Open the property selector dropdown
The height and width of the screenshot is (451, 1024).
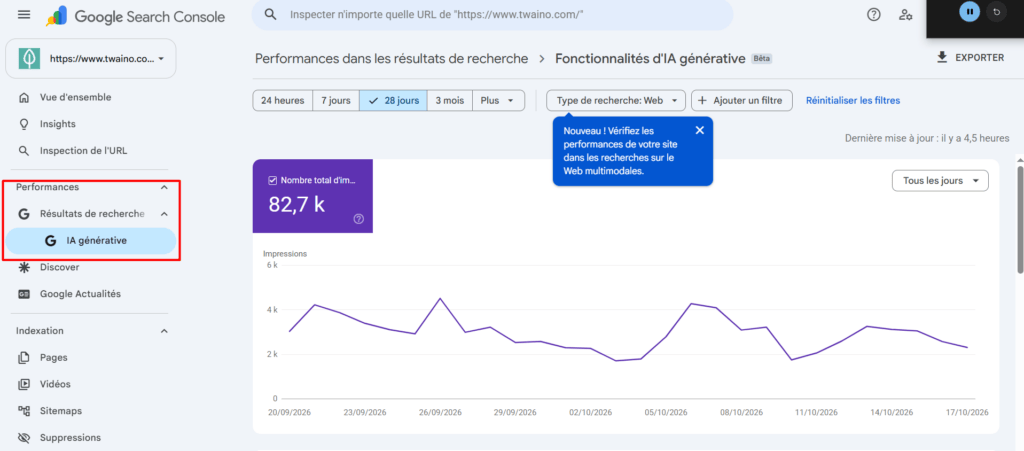(x=91, y=59)
